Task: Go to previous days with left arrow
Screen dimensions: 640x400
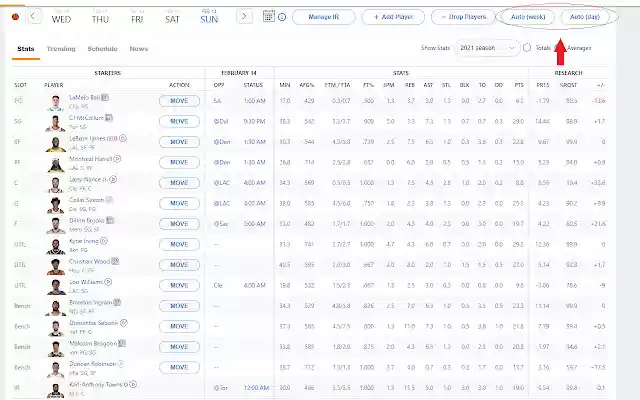Action: [33, 17]
